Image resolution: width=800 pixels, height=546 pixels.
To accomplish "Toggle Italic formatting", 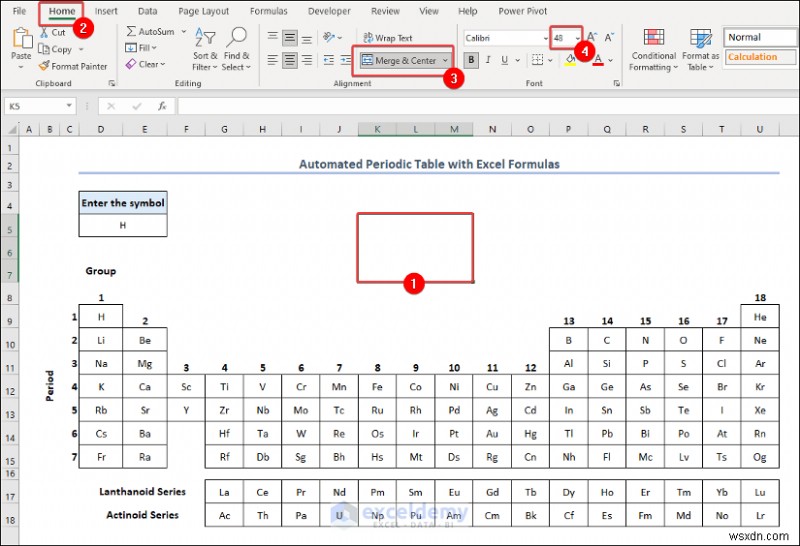I will point(488,60).
